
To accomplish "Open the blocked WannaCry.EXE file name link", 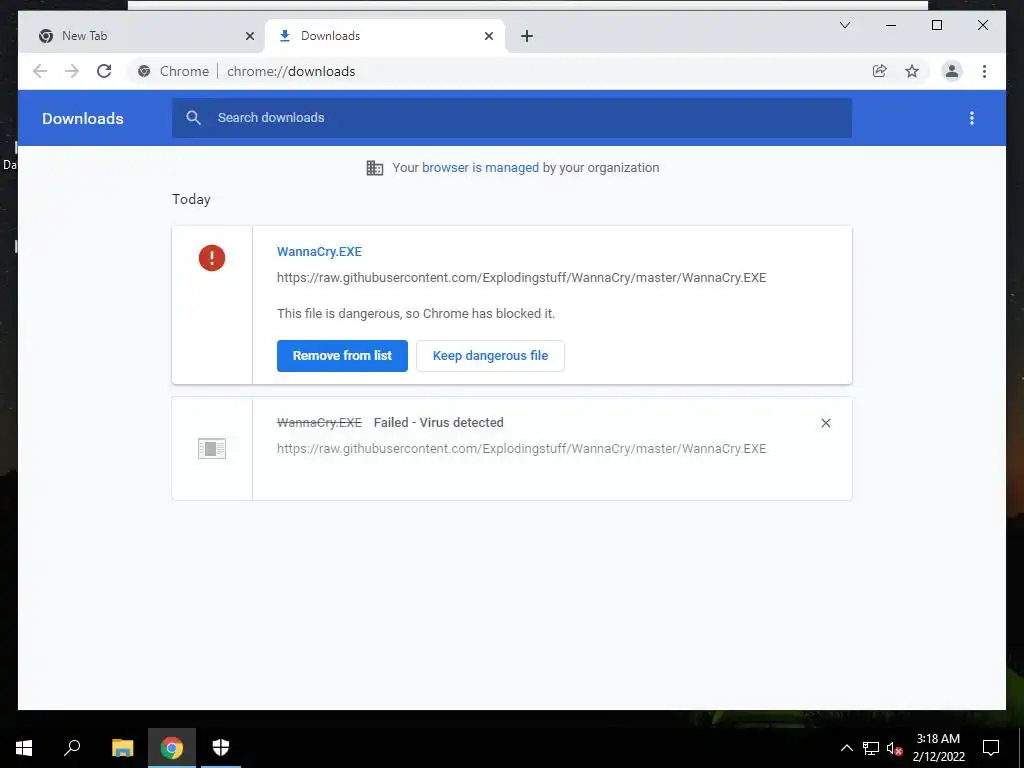I will point(319,251).
